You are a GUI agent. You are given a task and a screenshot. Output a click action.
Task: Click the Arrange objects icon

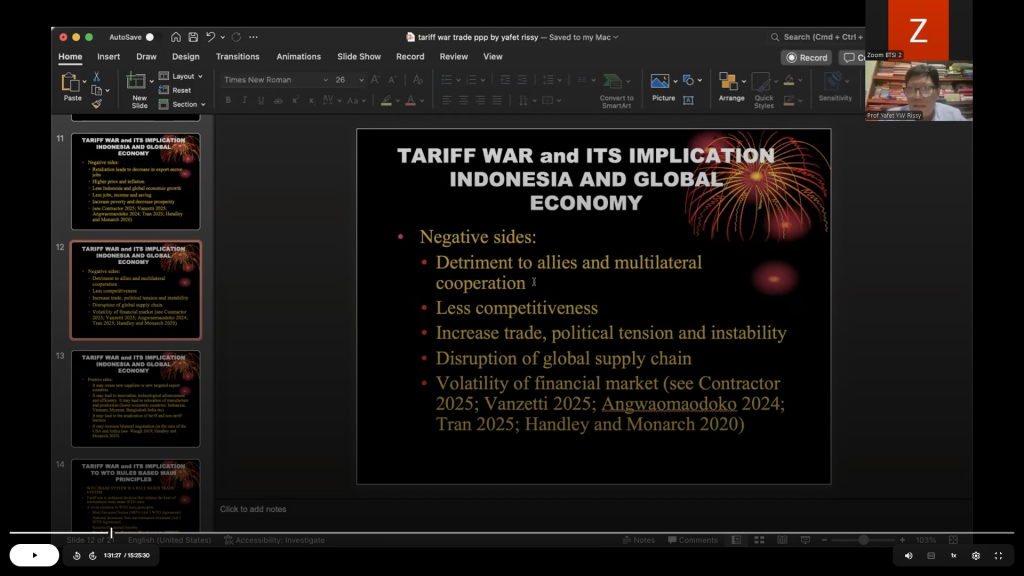pyautogui.click(x=730, y=84)
